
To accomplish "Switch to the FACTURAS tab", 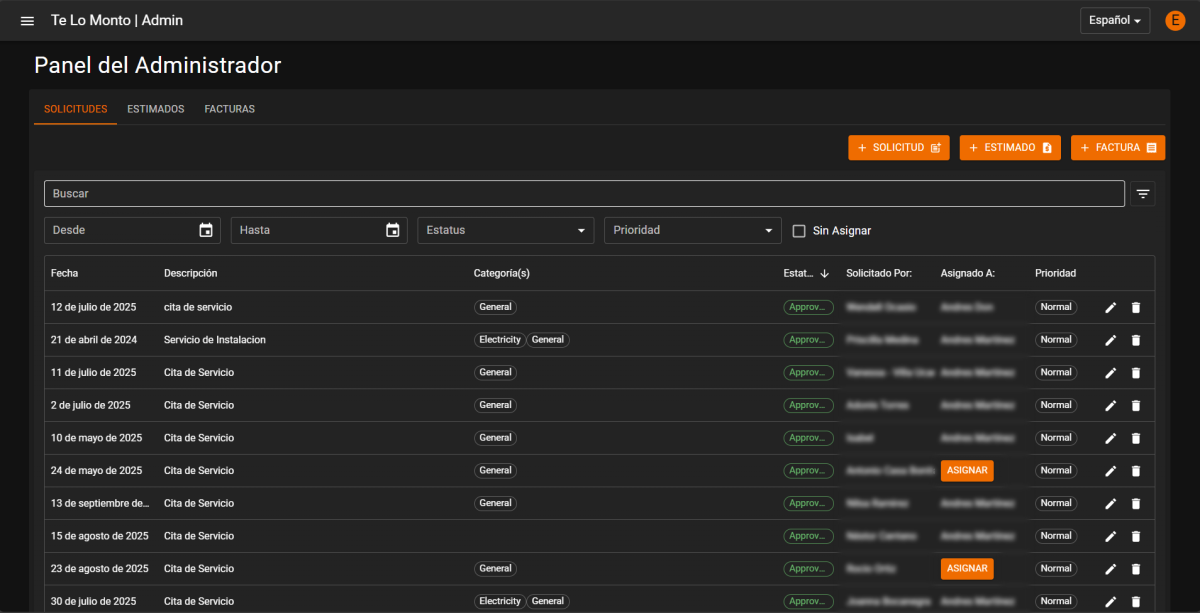I will click(x=229, y=109).
